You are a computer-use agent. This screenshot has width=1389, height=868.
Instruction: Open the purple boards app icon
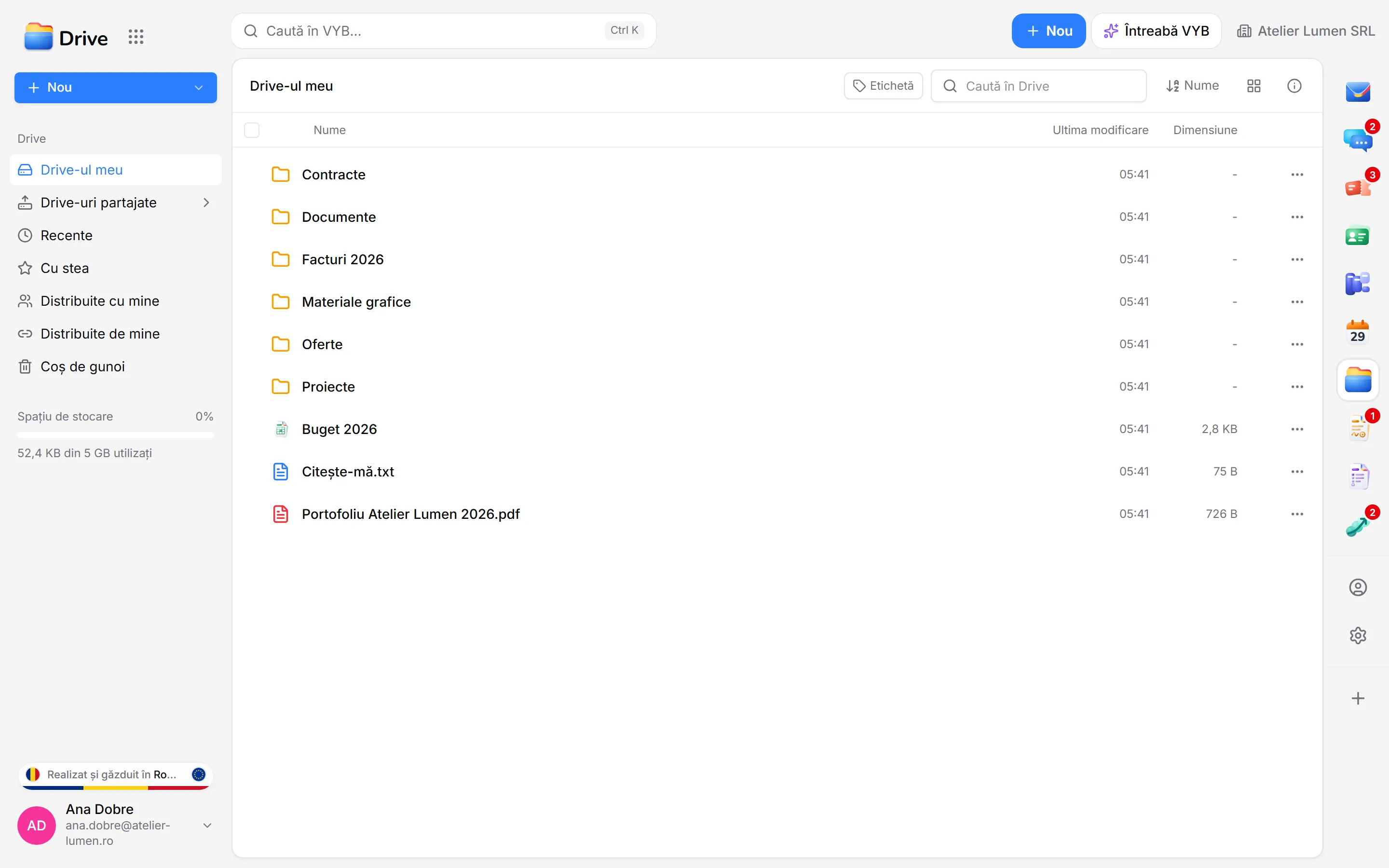1358,284
